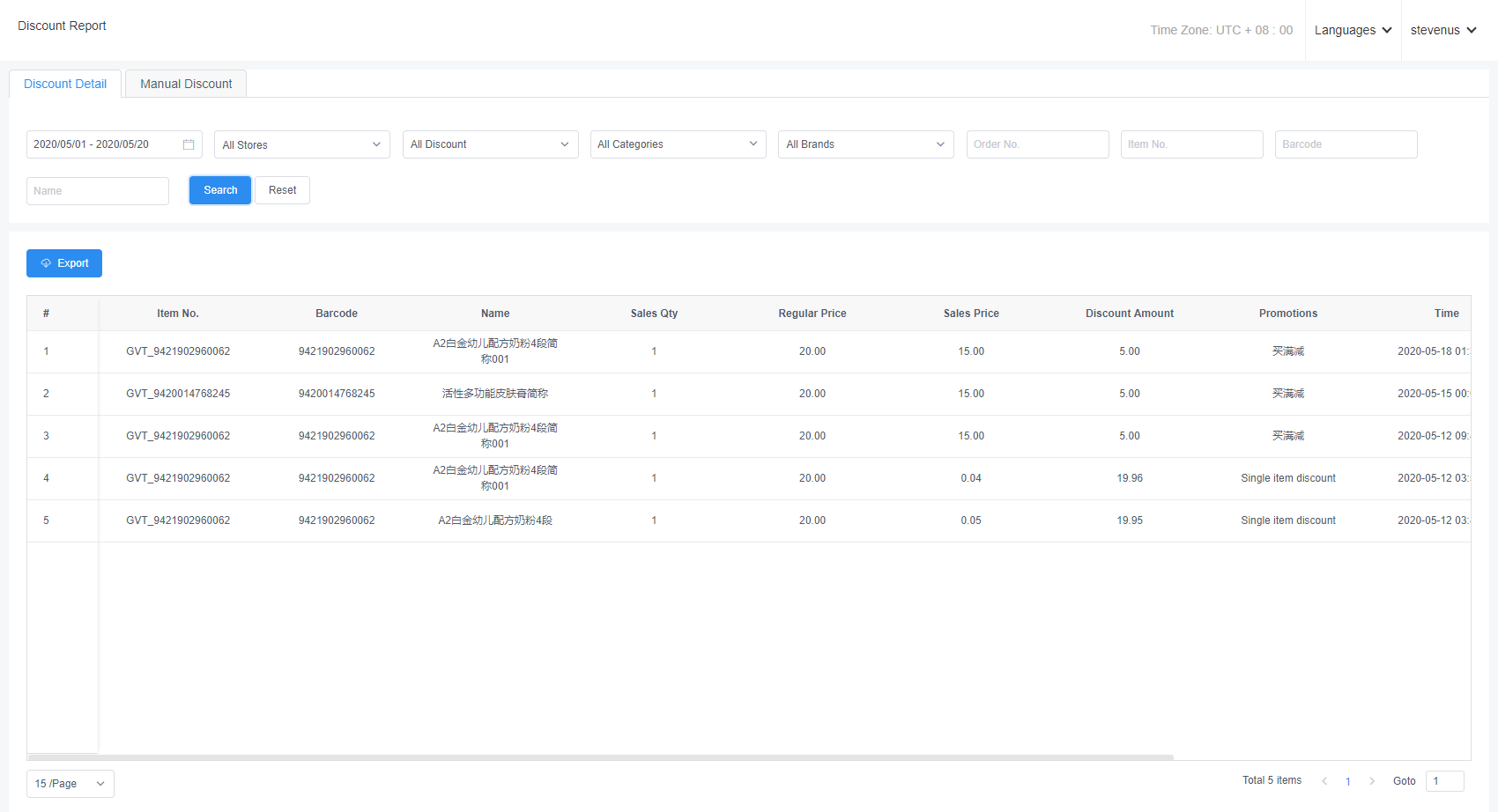Screen dimensions: 1498x812
Task: Change the 15 /Page size selector
Action: [70, 784]
